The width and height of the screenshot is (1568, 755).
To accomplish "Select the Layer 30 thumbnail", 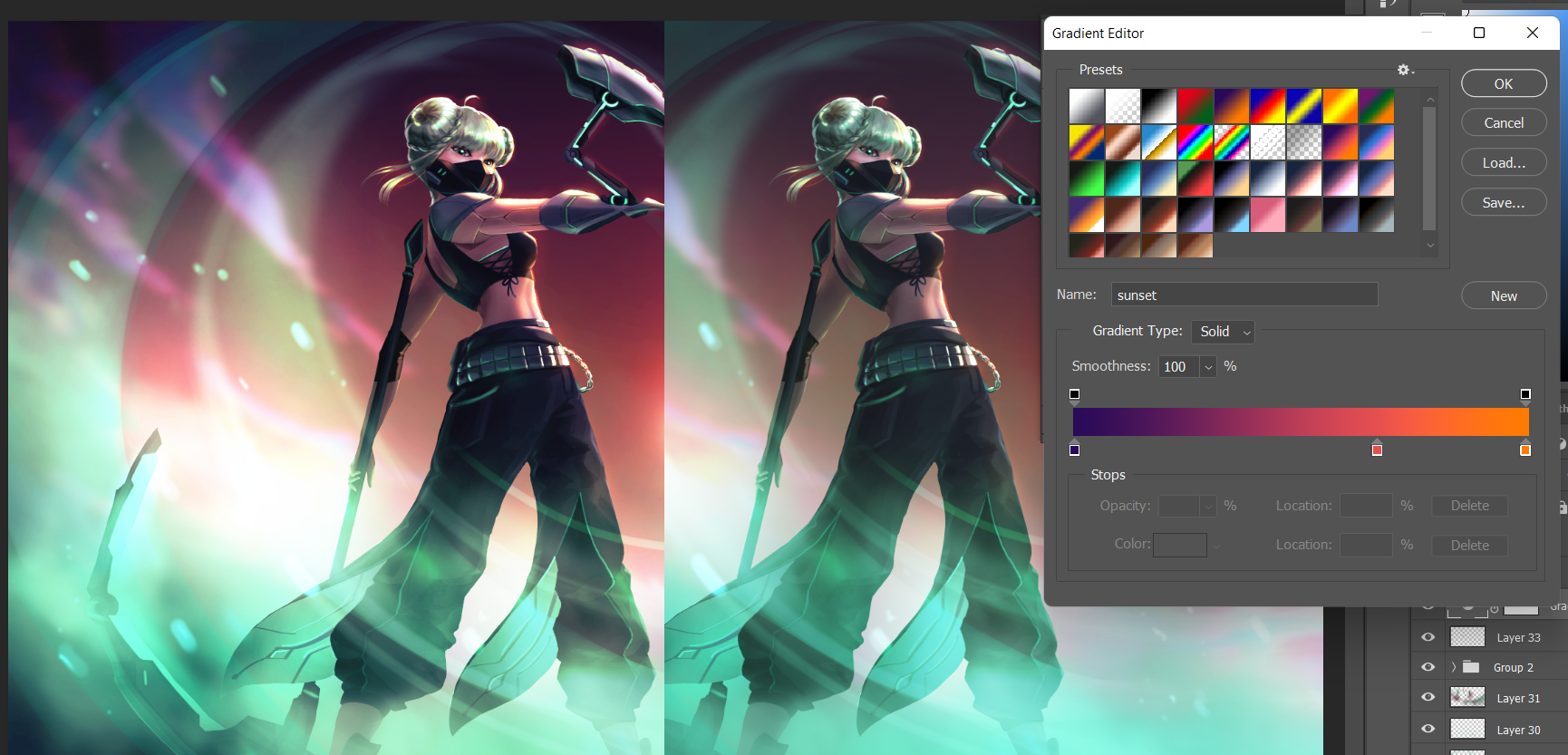I will (1467, 729).
